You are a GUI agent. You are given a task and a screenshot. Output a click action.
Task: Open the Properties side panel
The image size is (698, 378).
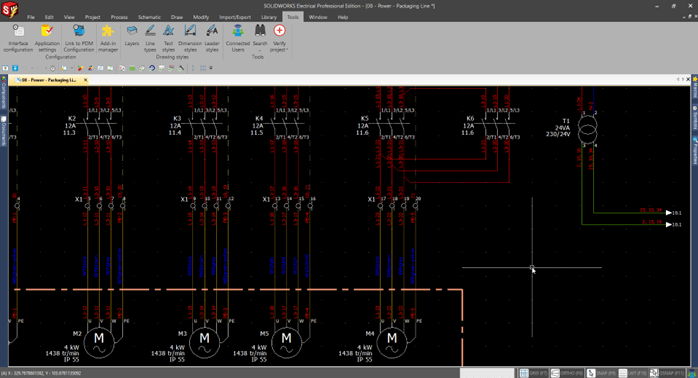click(x=694, y=151)
